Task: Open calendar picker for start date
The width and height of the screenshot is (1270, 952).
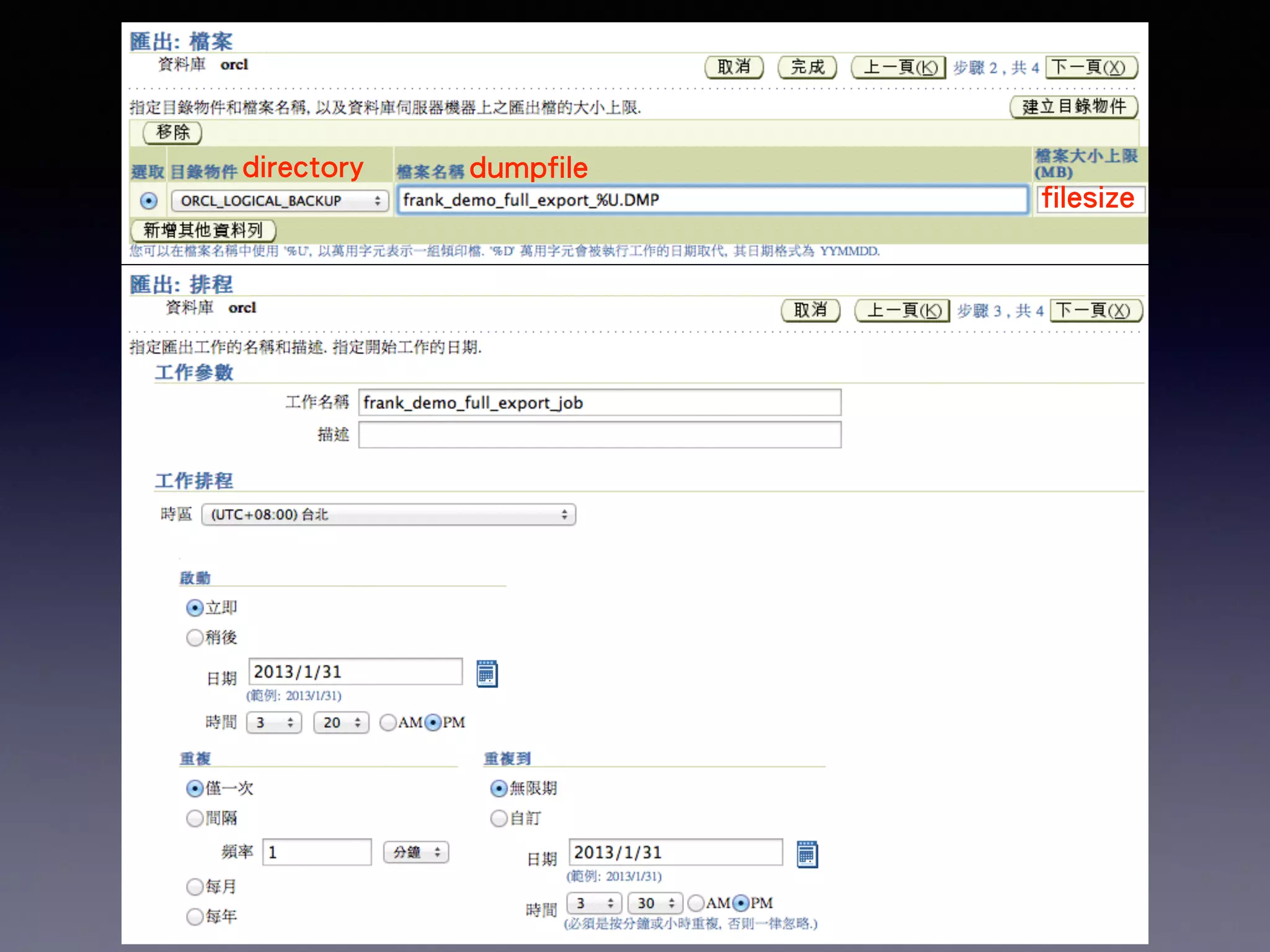Action: click(x=487, y=674)
